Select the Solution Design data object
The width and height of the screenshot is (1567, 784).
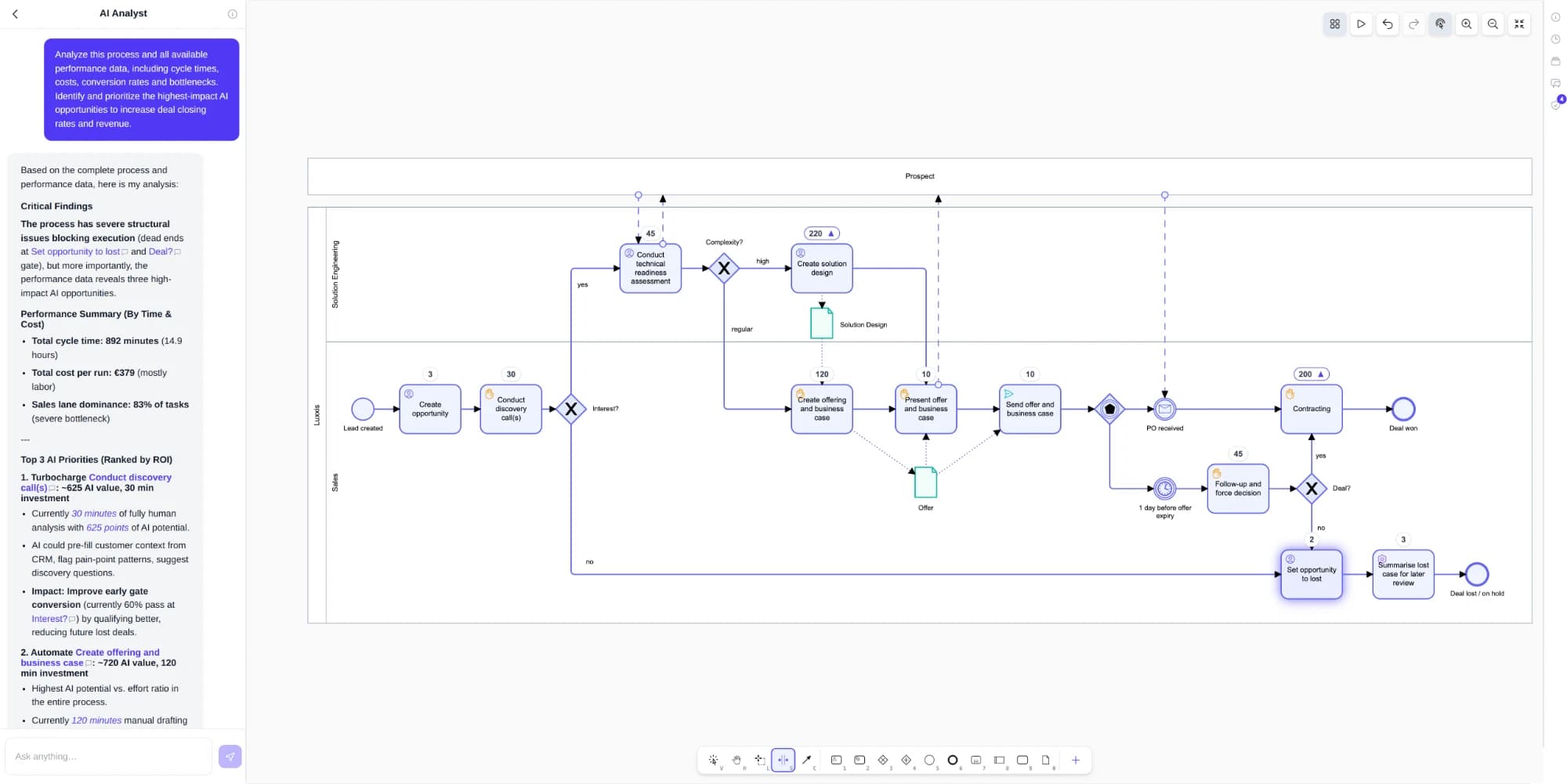pos(821,323)
